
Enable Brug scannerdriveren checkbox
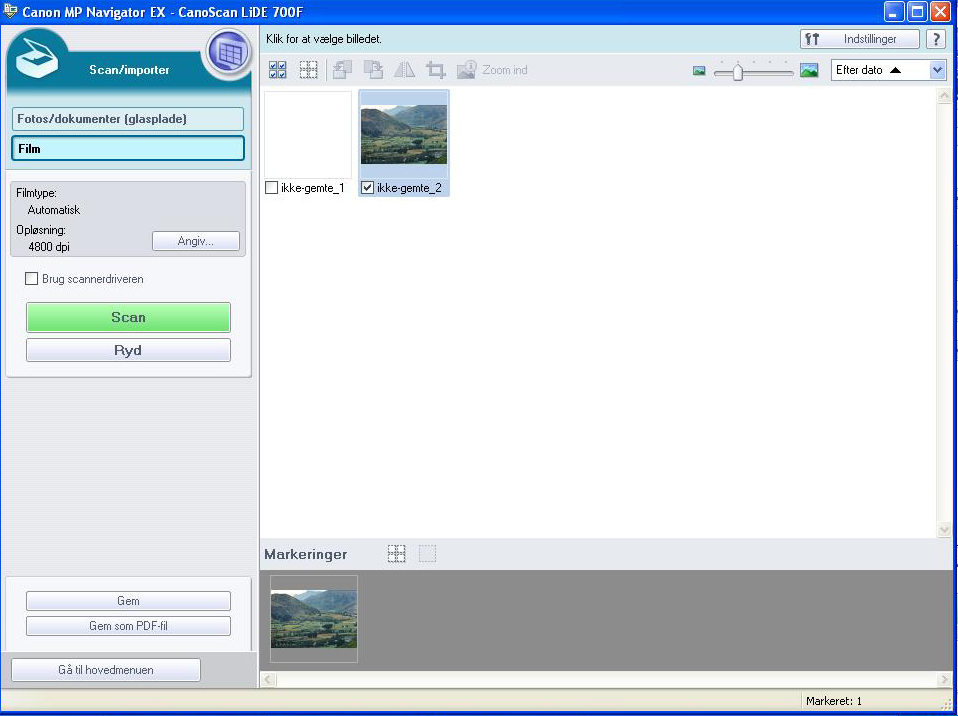pyautogui.click(x=31, y=279)
